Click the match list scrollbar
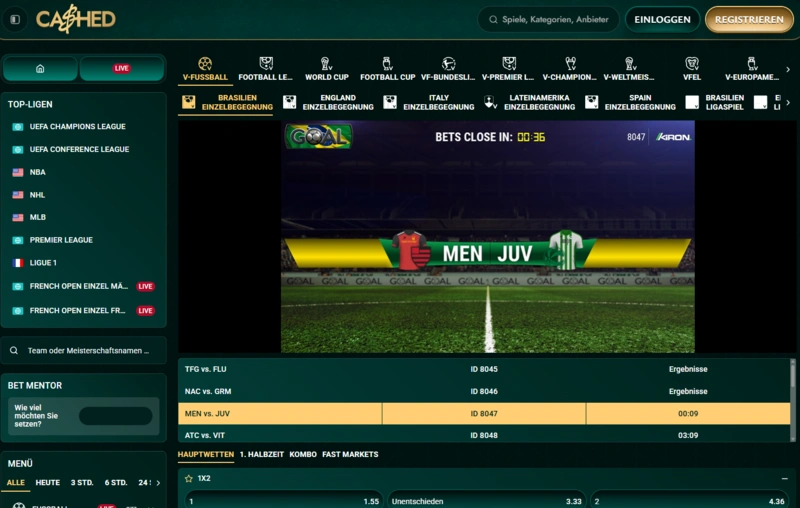Image resolution: width=800 pixels, height=508 pixels. coord(793,375)
